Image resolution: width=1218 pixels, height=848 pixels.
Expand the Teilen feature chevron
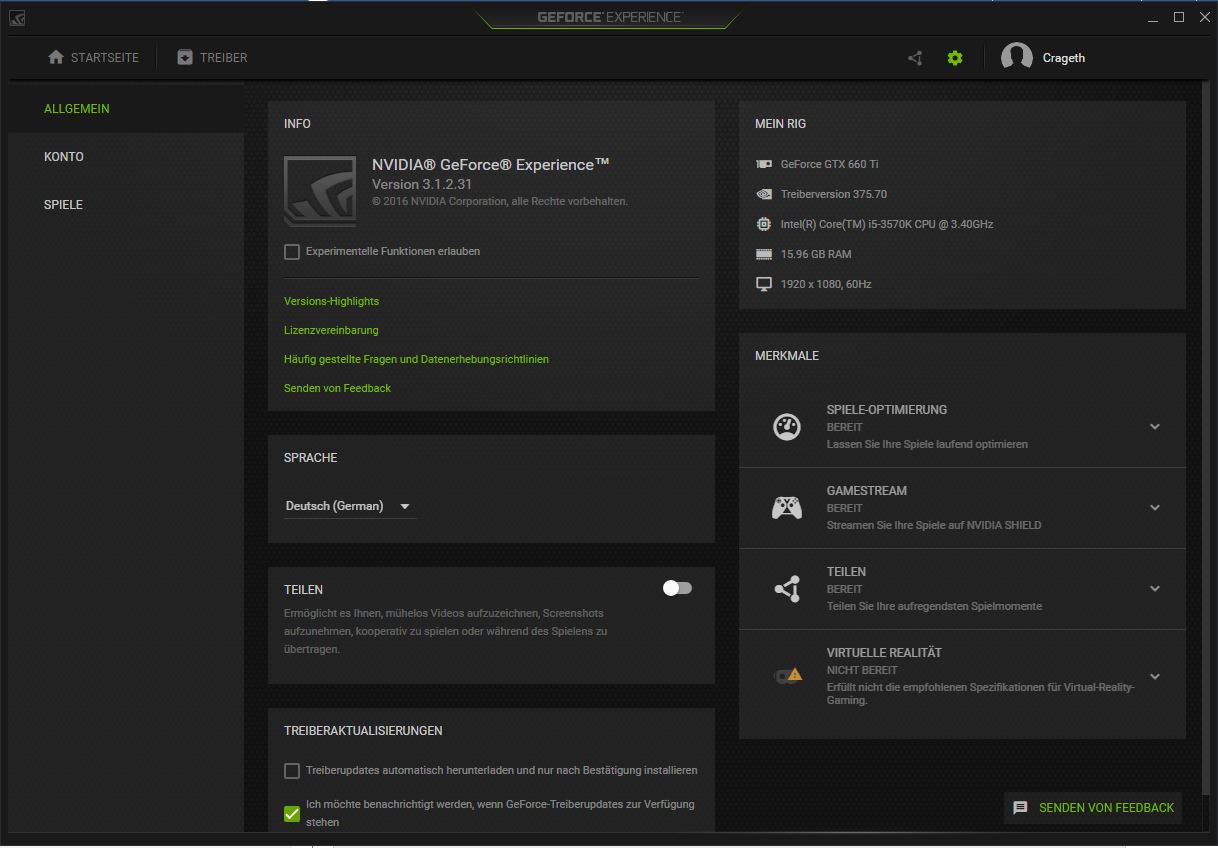click(x=1155, y=588)
